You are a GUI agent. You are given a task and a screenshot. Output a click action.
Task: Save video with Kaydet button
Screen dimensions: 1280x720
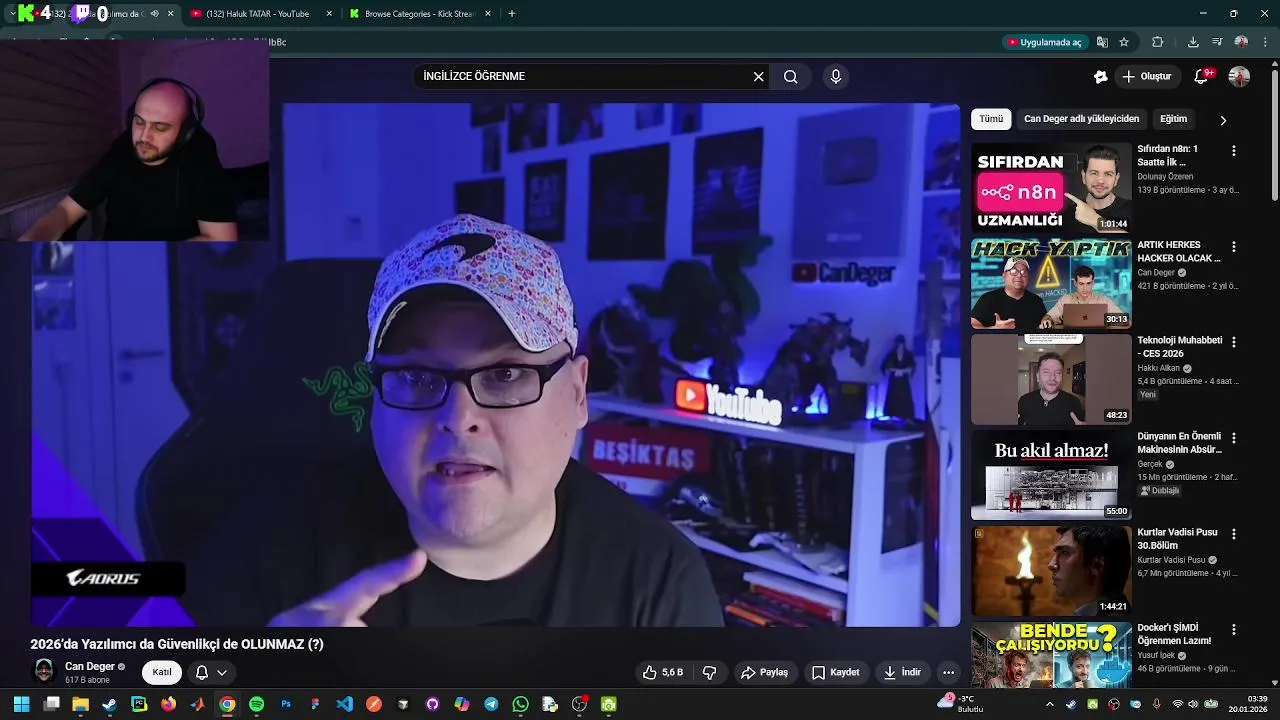pos(835,672)
